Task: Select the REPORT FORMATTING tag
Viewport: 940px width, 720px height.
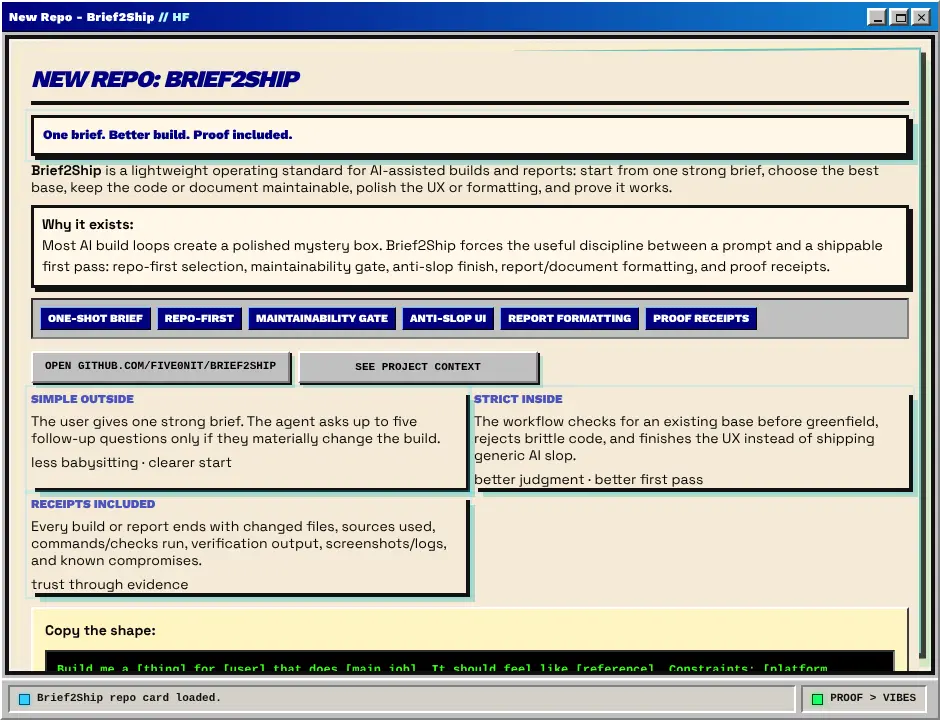Action: (x=570, y=318)
